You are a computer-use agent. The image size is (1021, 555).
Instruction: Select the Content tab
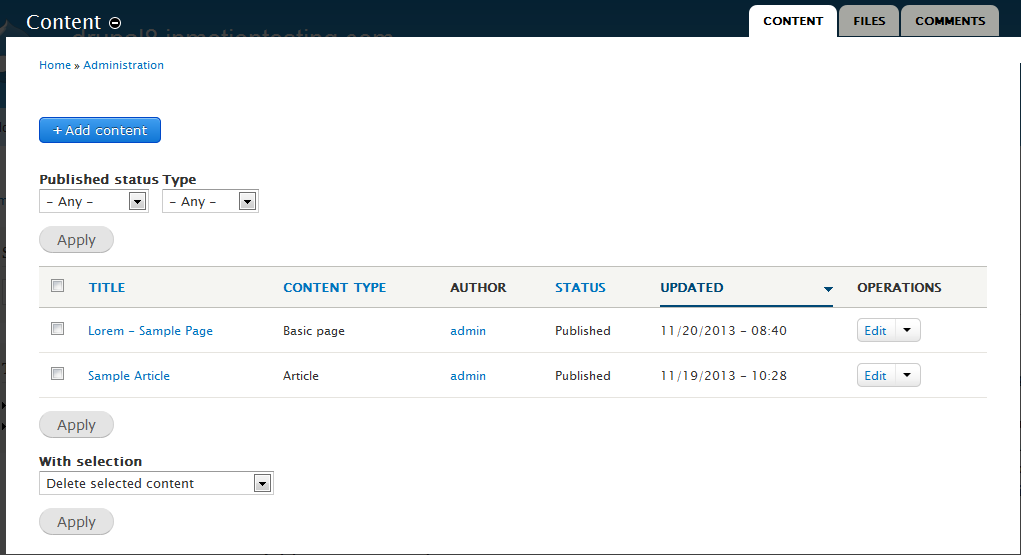(793, 21)
